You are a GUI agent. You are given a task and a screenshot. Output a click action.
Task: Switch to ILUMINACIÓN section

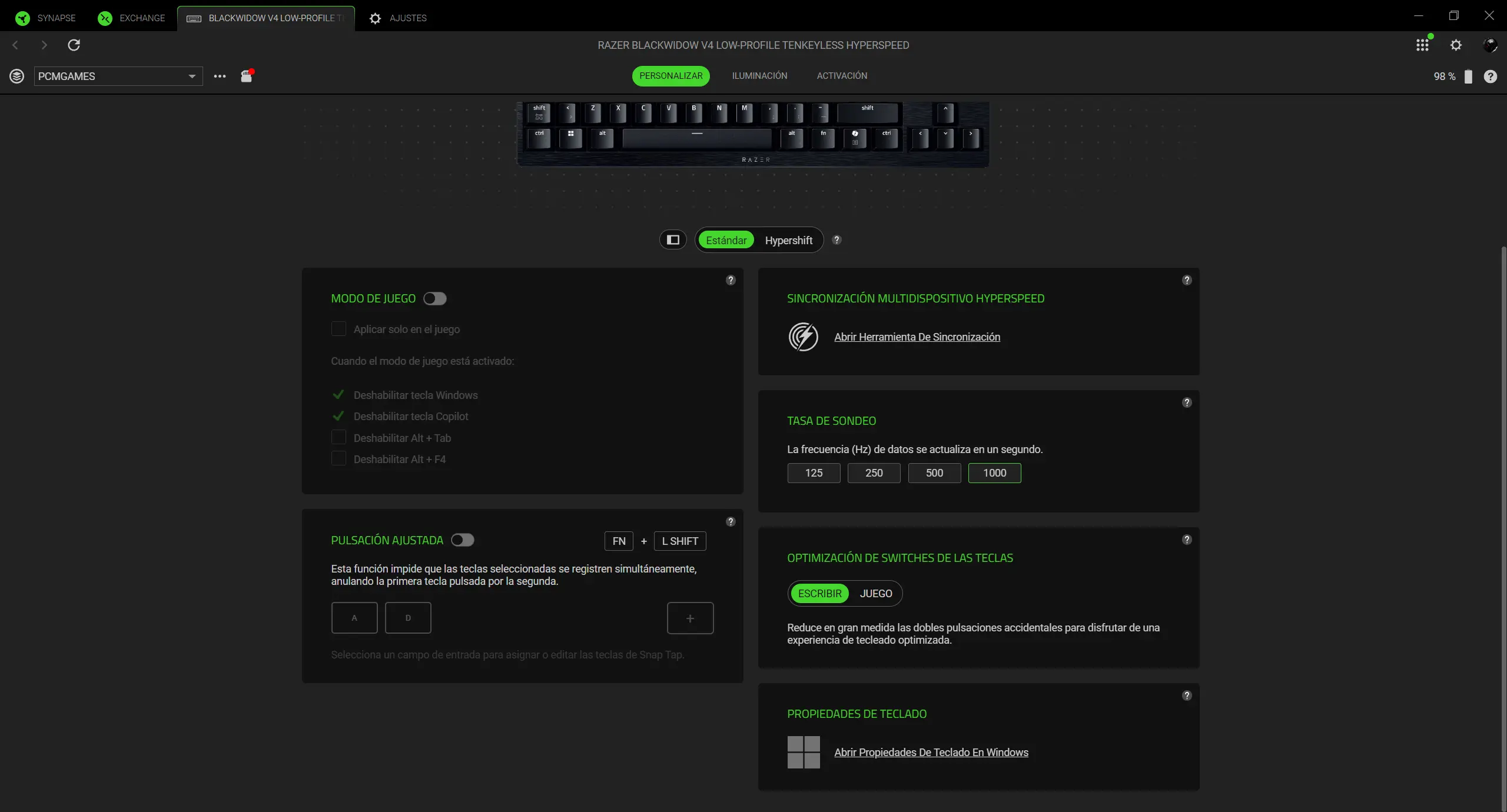[x=759, y=76]
